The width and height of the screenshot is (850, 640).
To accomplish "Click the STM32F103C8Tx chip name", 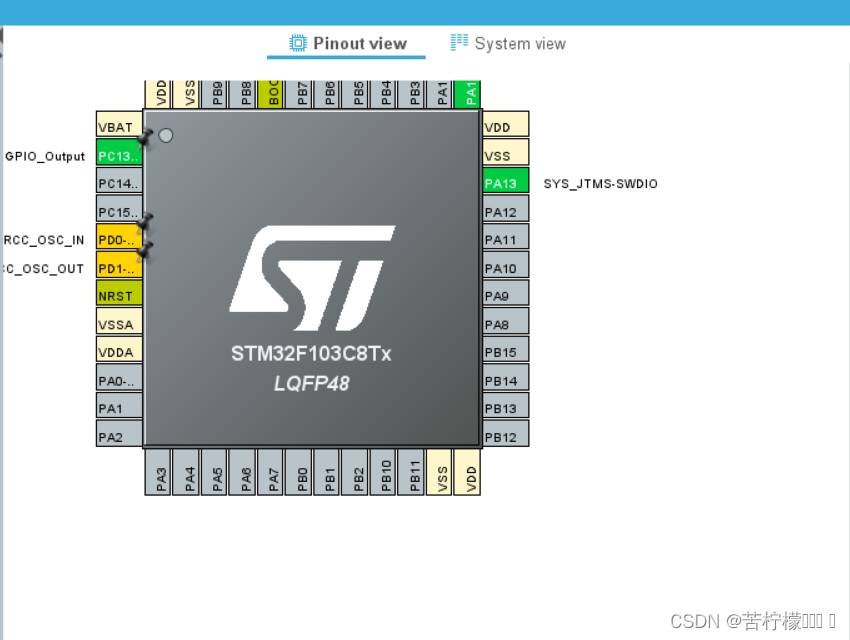I will pyautogui.click(x=311, y=354).
